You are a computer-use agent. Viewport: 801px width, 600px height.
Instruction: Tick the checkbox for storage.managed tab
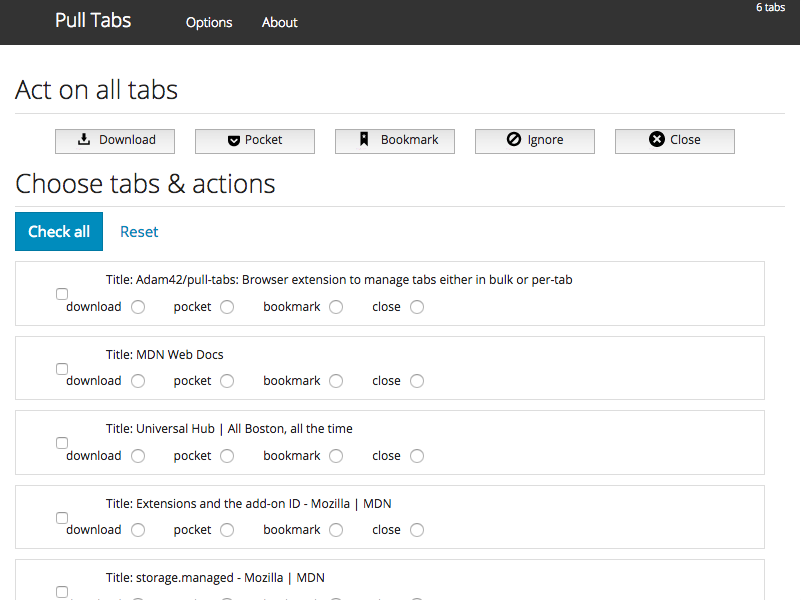(62, 592)
